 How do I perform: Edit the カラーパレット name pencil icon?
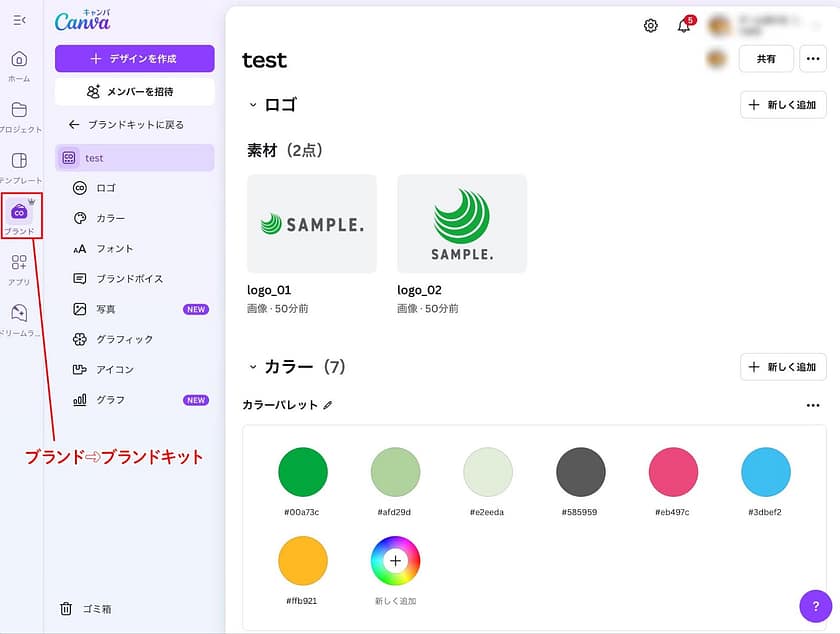(x=328, y=405)
